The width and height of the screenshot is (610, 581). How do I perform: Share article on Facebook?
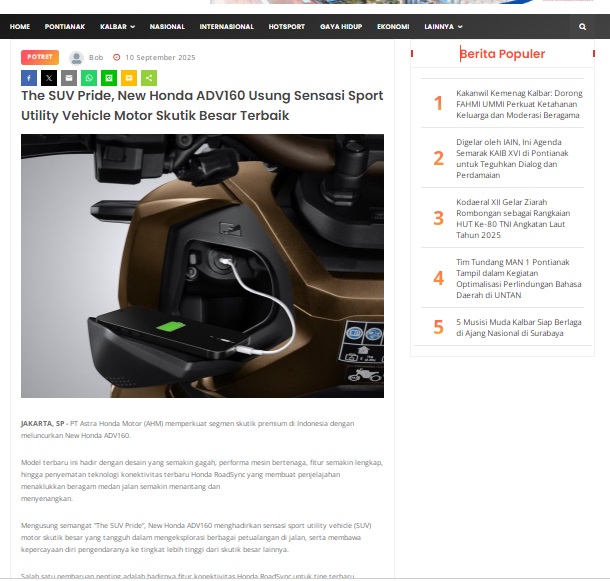tap(29, 78)
